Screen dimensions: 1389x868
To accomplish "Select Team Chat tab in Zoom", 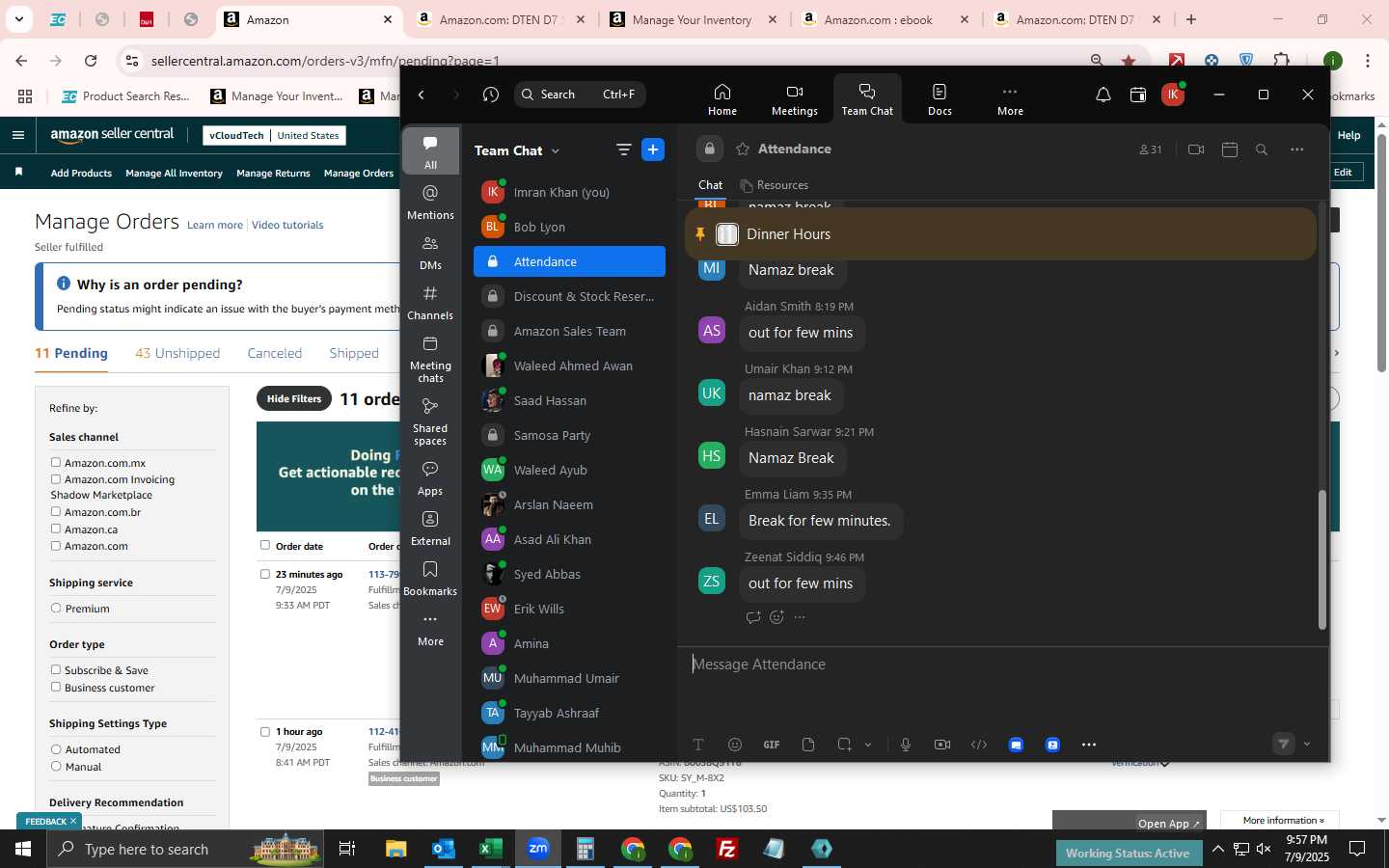I will tap(867, 99).
